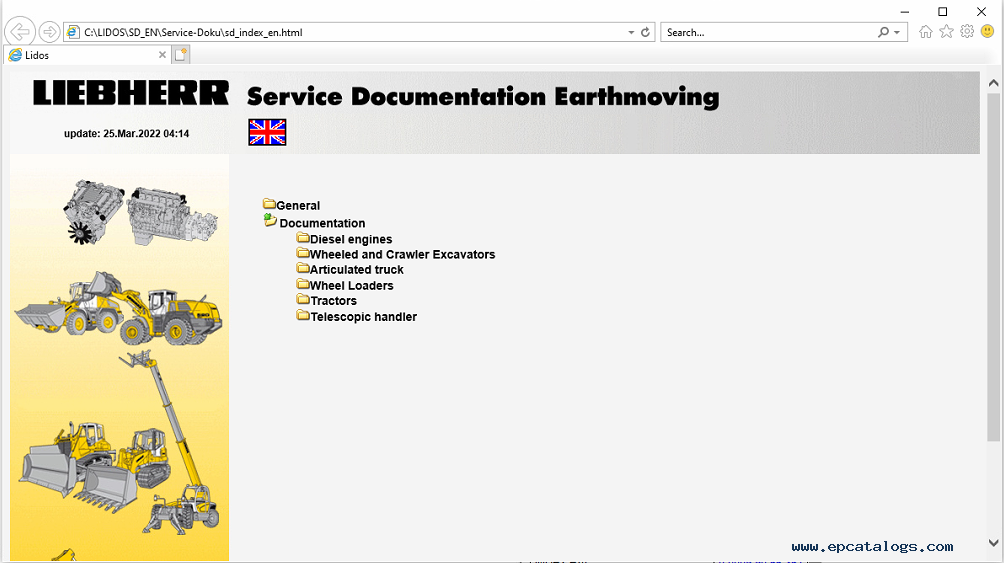Click the wheel loaders illustration
This screenshot has width=1004, height=563.
119,308
